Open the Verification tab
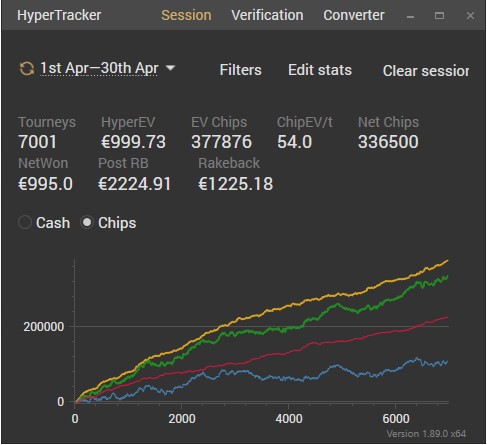This screenshot has height=445, width=487. 267,15
